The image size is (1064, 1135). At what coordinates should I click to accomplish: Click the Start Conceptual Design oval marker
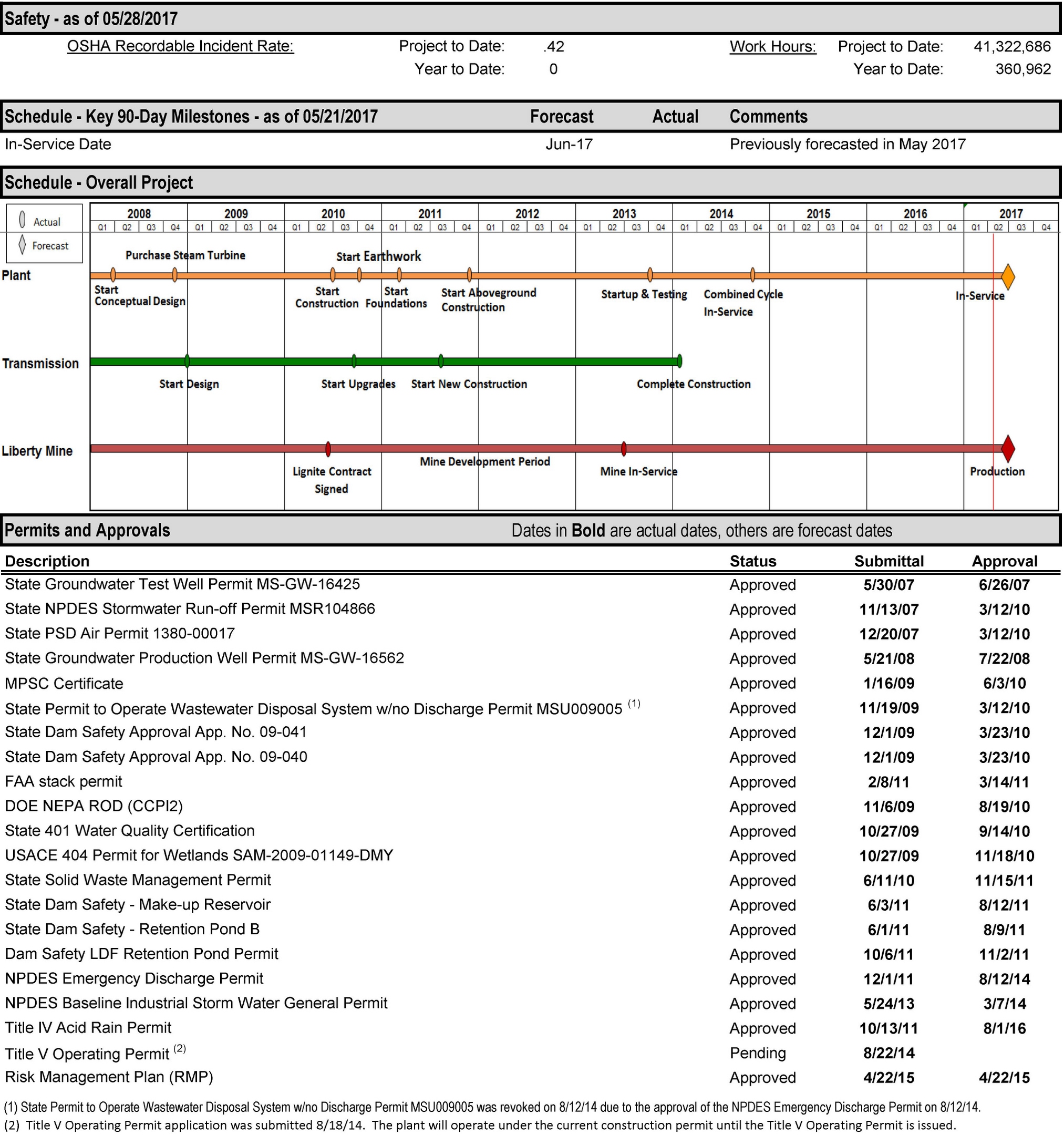(x=113, y=275)
